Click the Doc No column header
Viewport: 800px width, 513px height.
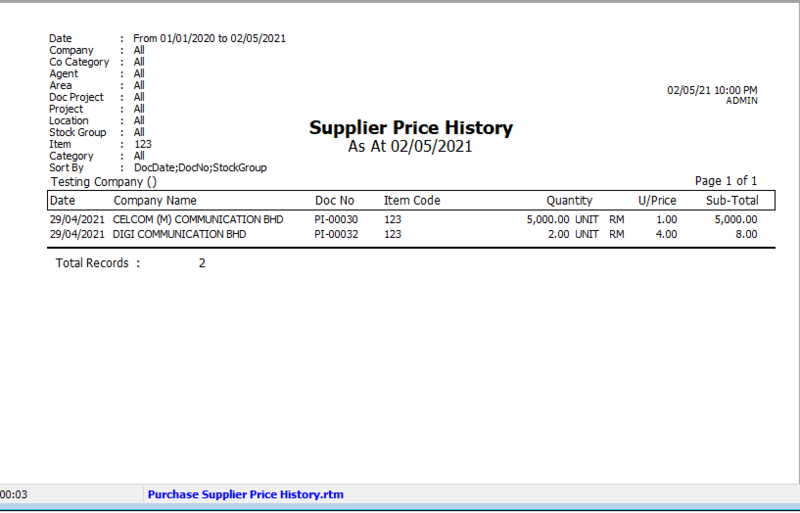tap(334, 201)
